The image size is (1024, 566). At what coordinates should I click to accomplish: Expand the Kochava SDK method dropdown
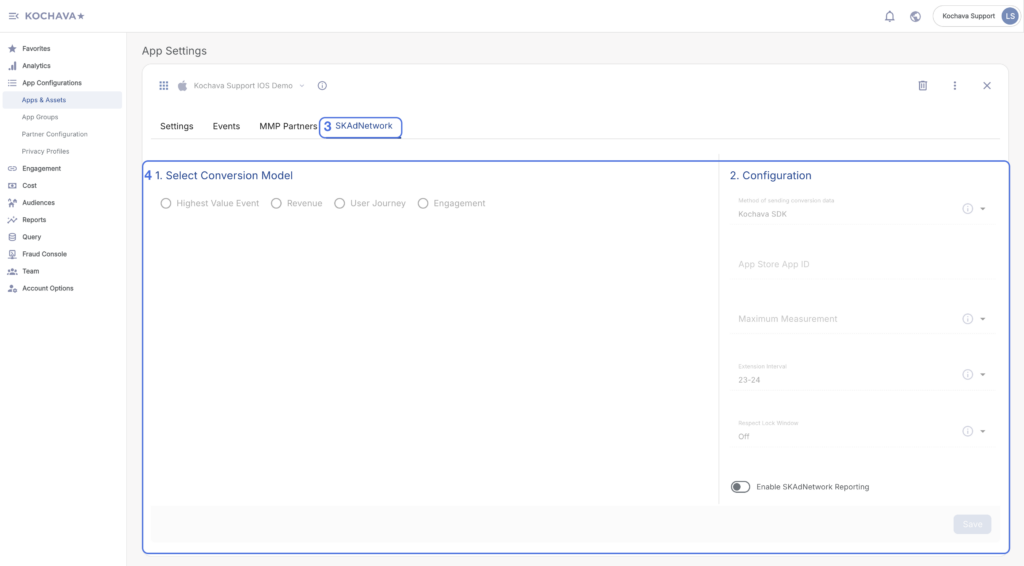(983, 209)
